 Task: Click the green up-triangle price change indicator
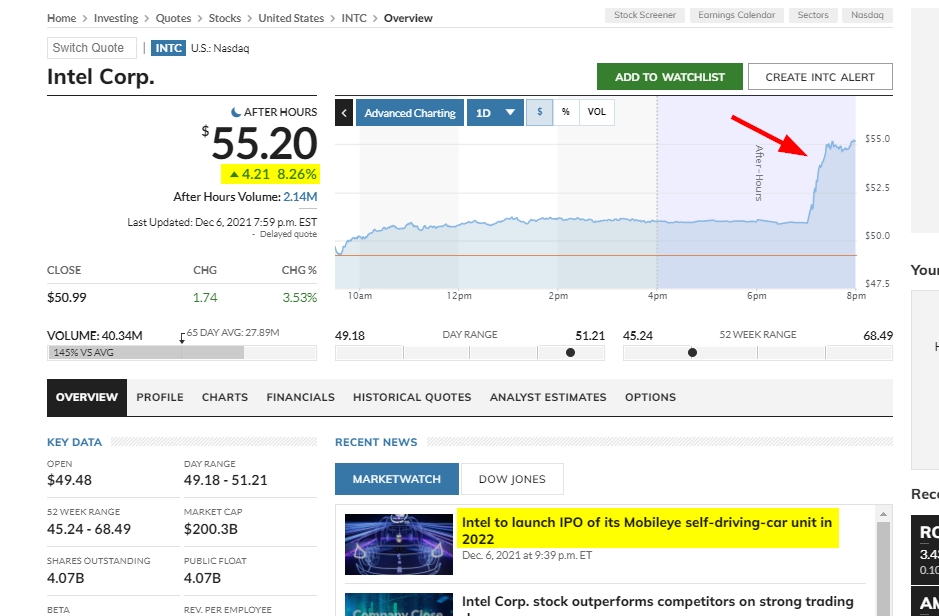[x=234, y=174]
